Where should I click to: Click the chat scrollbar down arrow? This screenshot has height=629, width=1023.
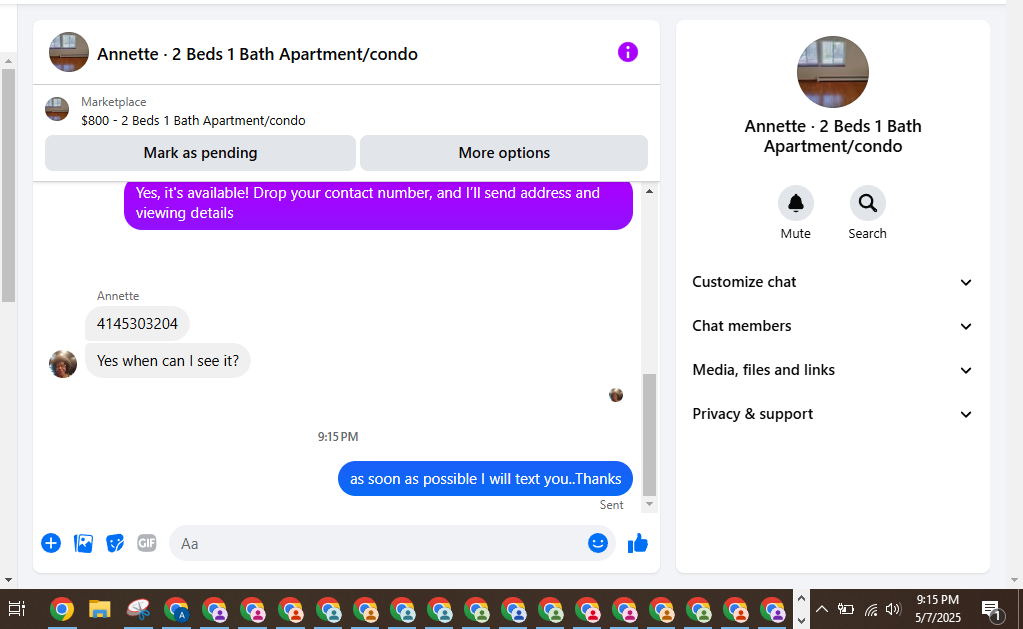(x=649, y=504)
